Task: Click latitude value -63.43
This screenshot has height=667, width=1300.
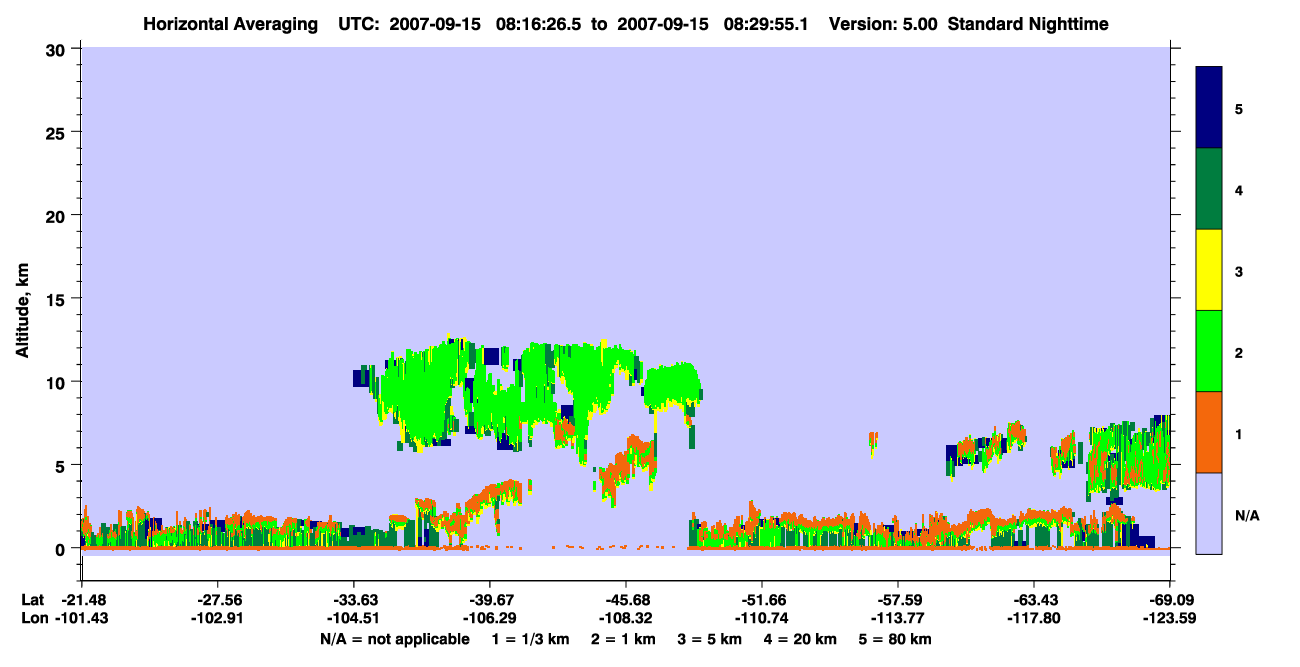Action: coord(1033,600)
